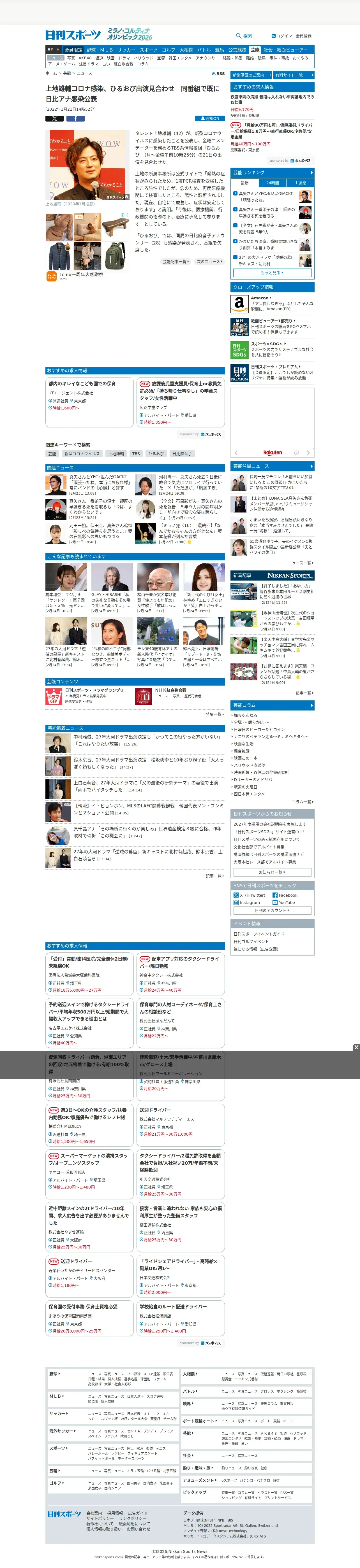Share article on X button
The height and width of the screenshot is (1568, 360).
54,119
